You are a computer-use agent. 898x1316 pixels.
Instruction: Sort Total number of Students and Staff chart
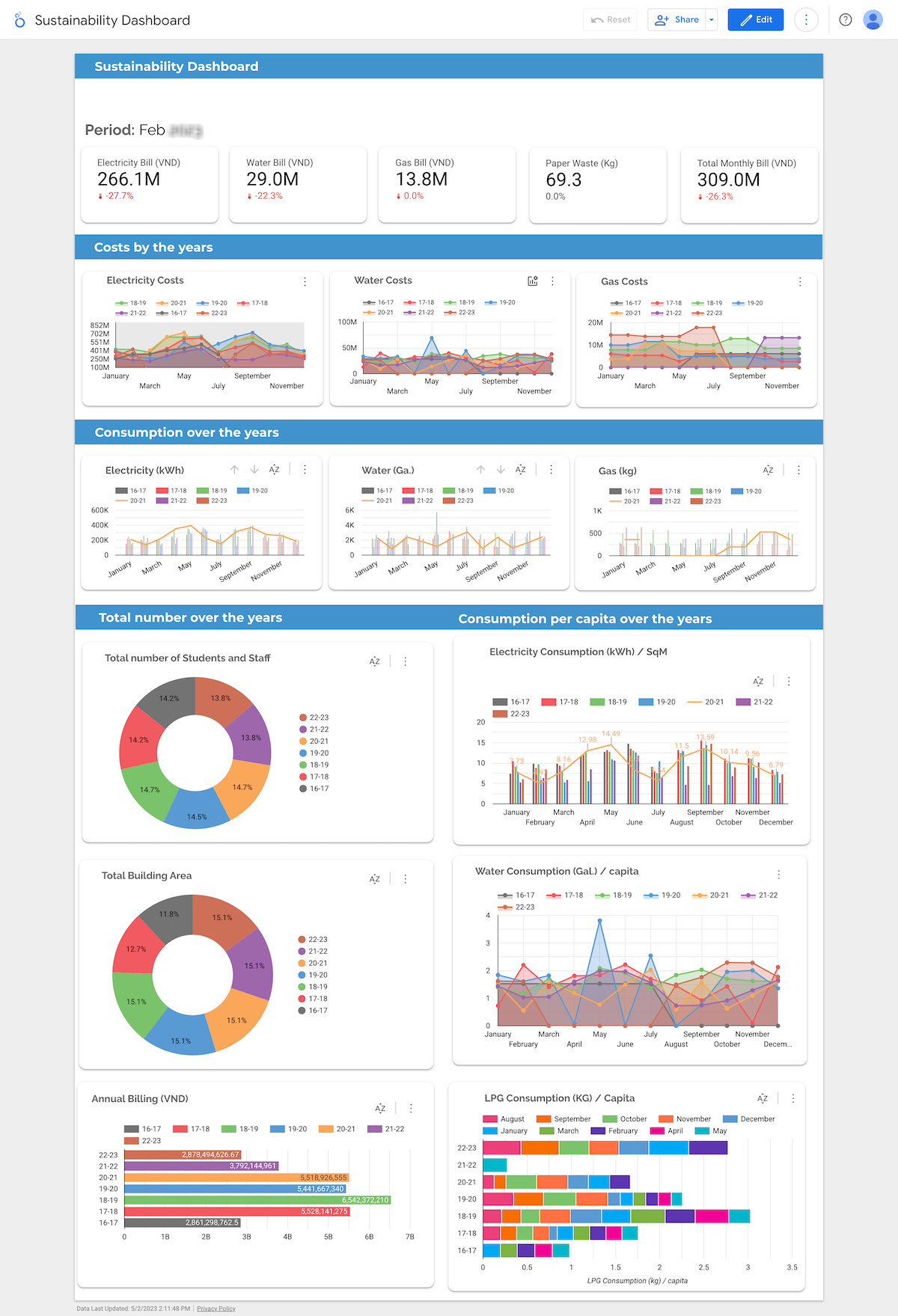375,661
